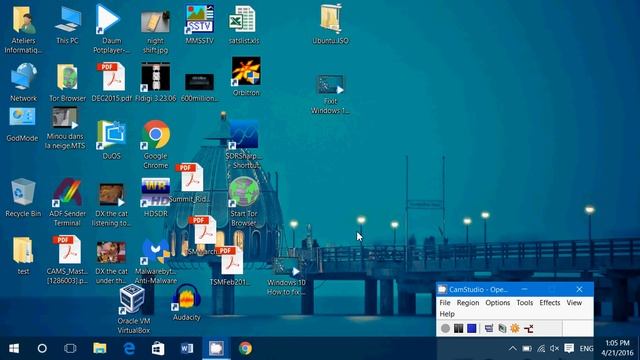This screenshot has height=360, width=640.
Task: Click the red arrow icon in CamStudio toolbar
Action: click(x=529, y=328)
